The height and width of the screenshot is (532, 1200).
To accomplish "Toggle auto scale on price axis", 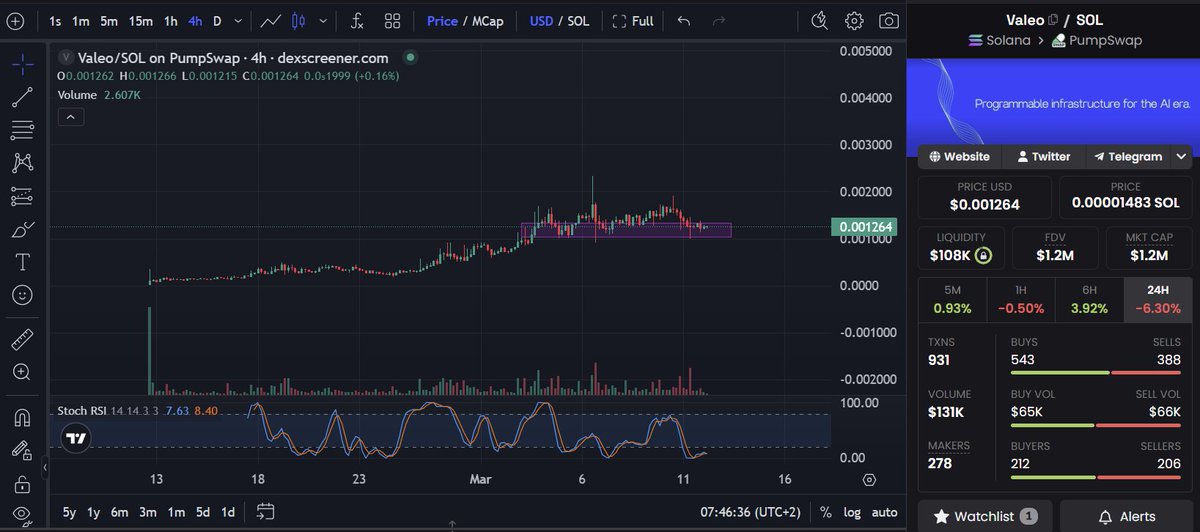I will 884,512.
